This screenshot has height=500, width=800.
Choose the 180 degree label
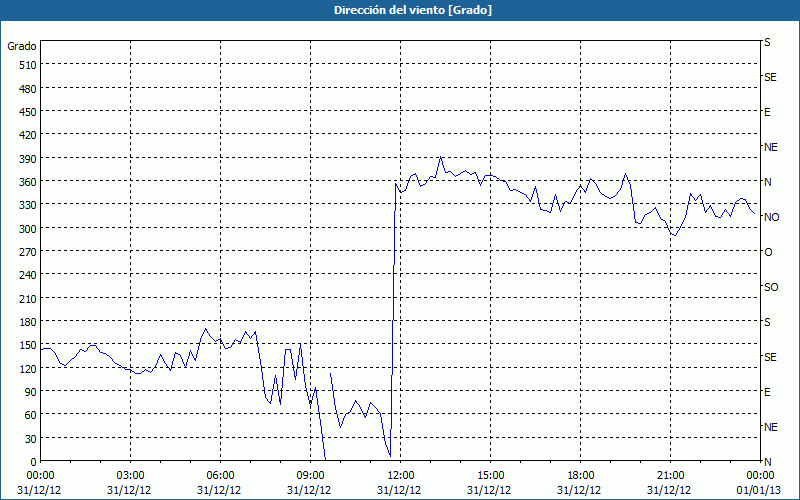point(28,322)
